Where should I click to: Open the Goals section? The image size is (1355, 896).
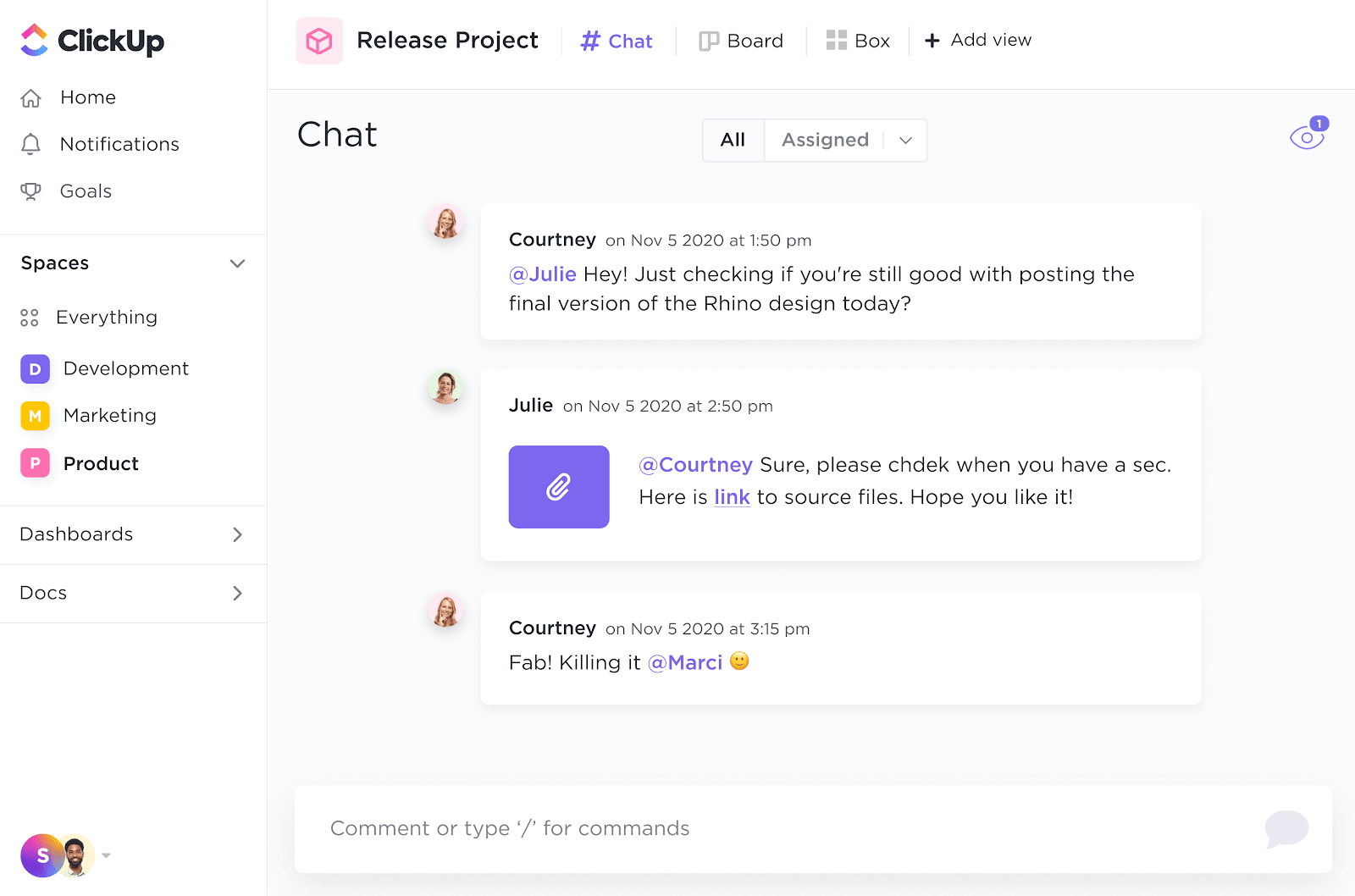pos(85,191)
